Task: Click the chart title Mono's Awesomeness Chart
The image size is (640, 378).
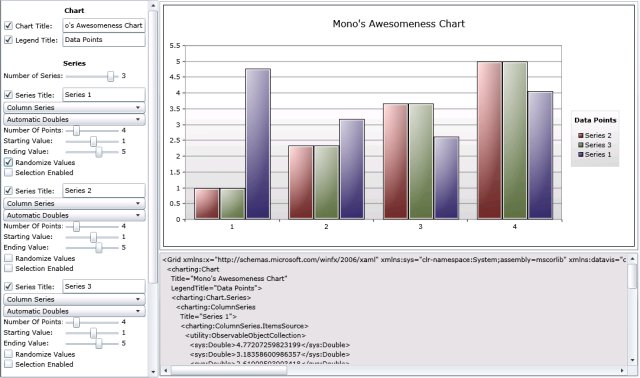Action: pos(398,24)
